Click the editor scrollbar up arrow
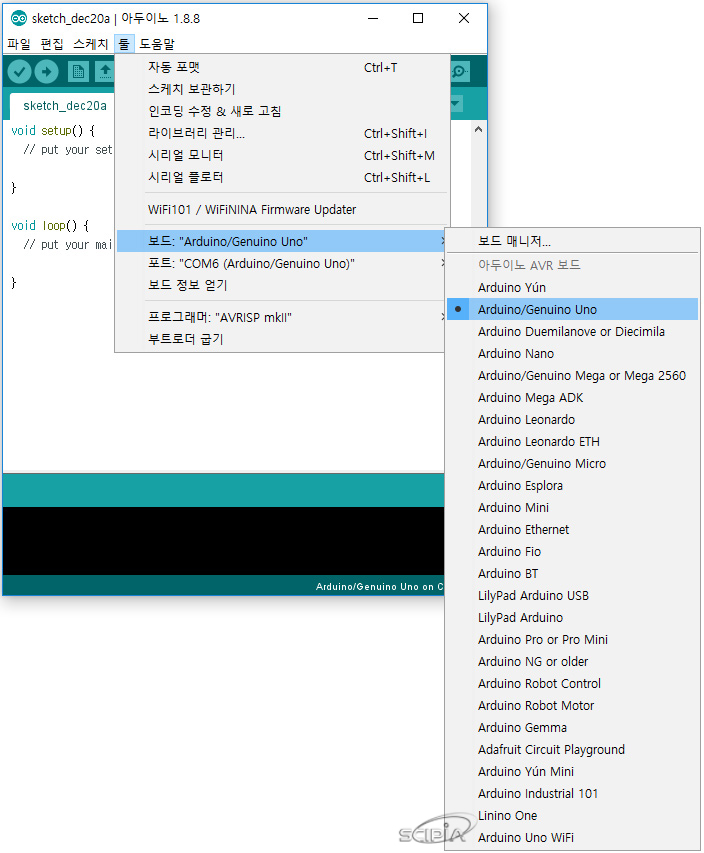 478,129
